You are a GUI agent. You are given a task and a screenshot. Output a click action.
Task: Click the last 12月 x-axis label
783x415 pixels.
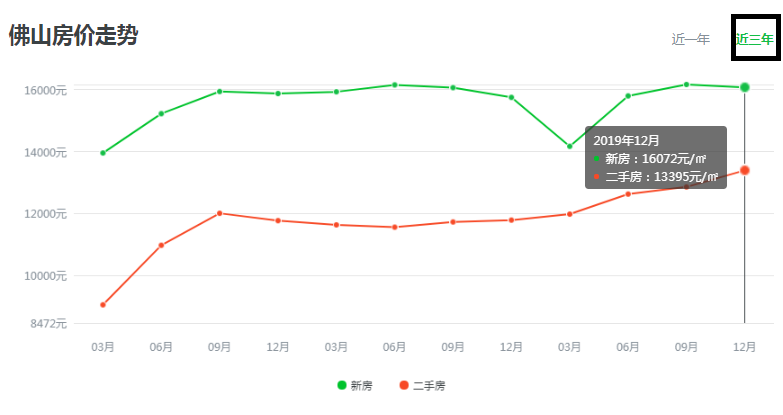[x=745, y=347]
